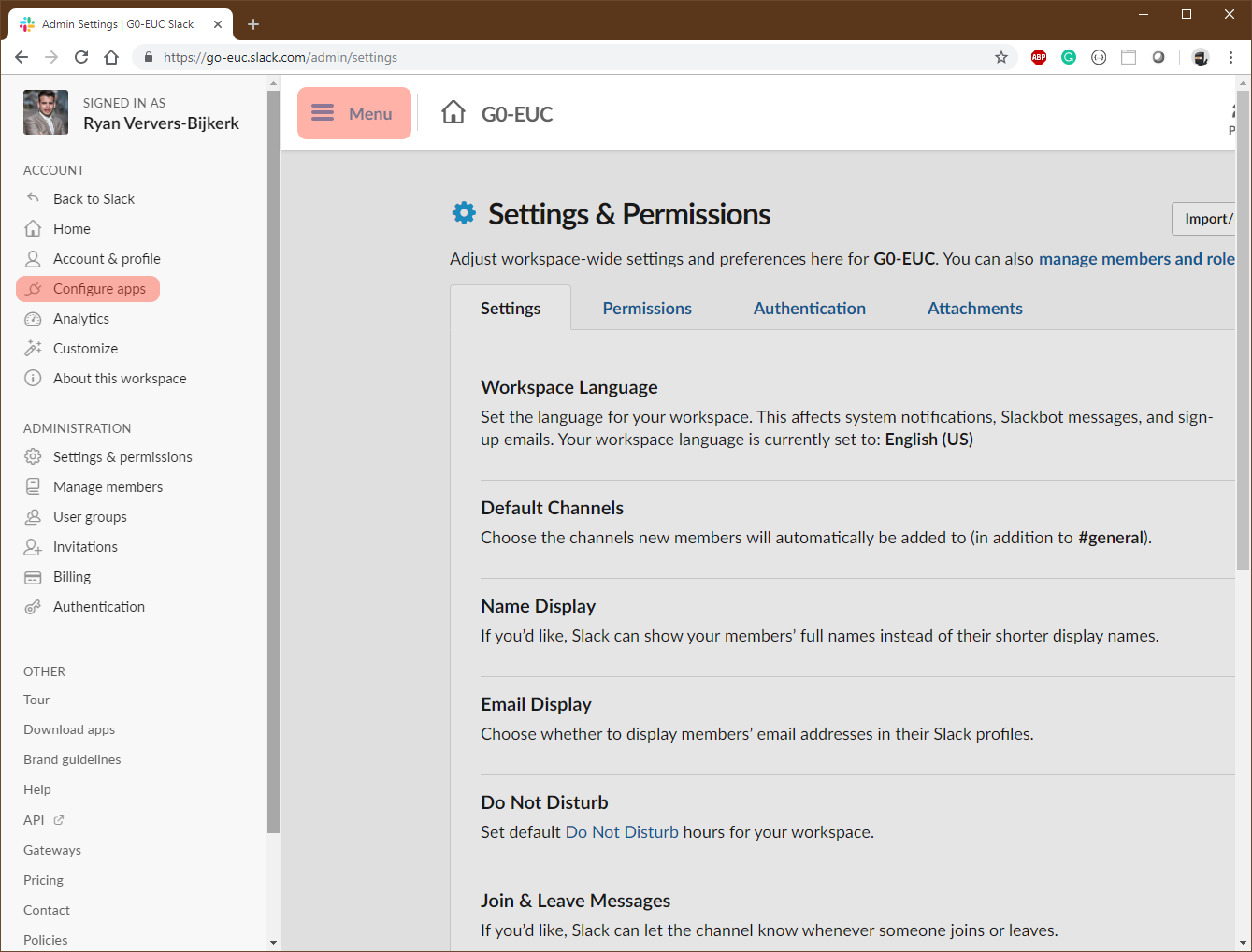Click the Import/ button
Screen dimensions: 1252x952
(1204, 219)
